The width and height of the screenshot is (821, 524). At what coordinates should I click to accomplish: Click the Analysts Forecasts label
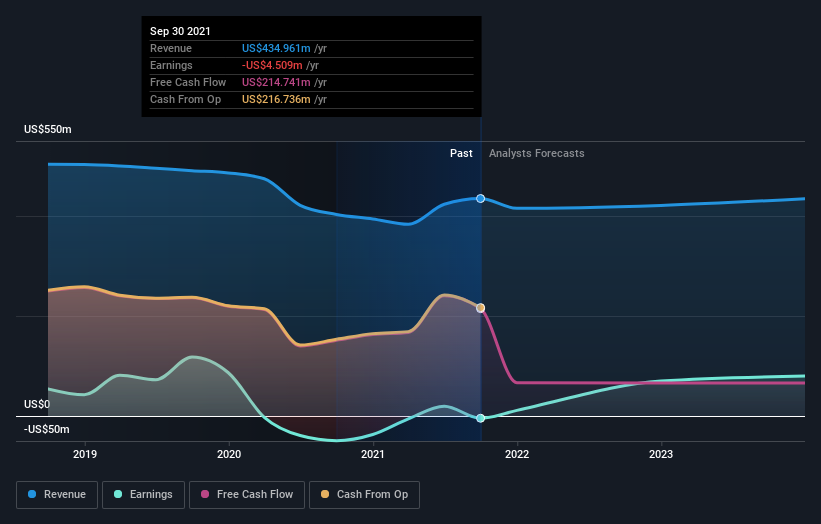point(536,153)
